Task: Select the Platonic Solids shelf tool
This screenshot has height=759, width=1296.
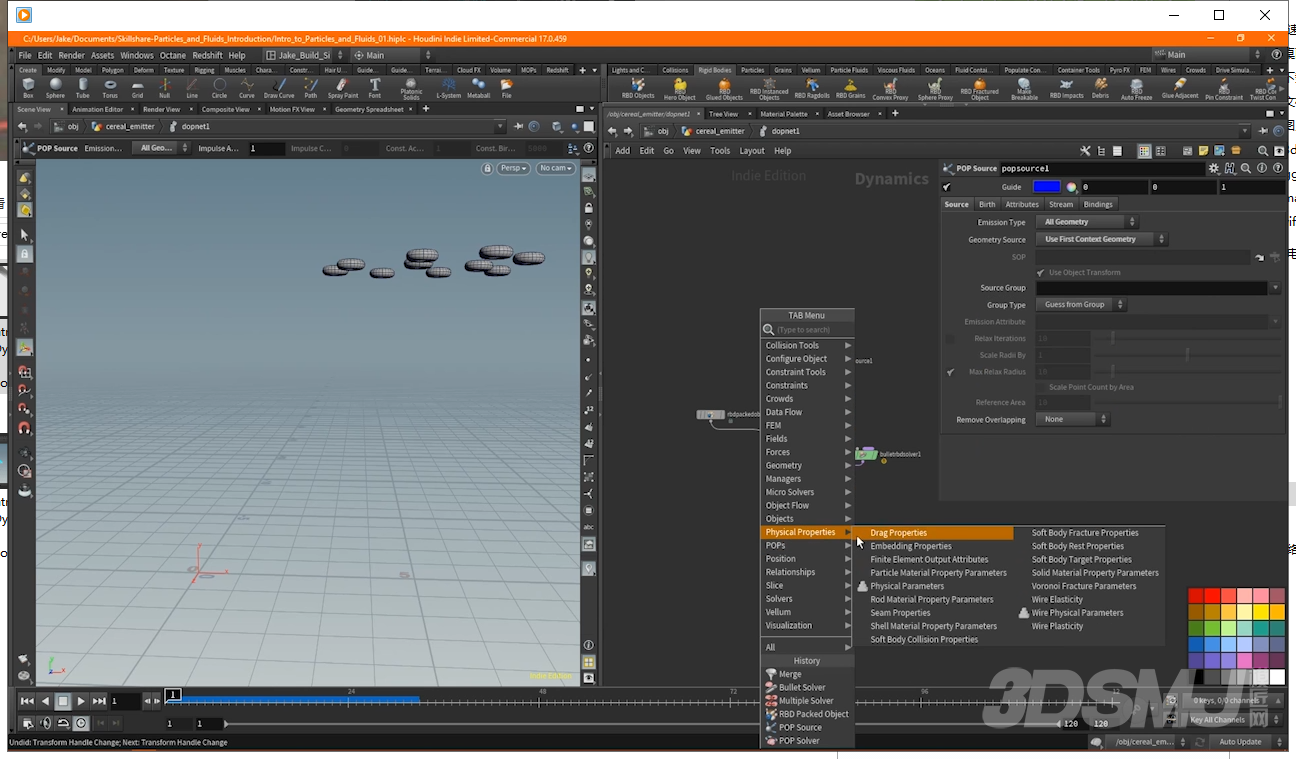Action: pyautogui.click(x=411, y=90)
